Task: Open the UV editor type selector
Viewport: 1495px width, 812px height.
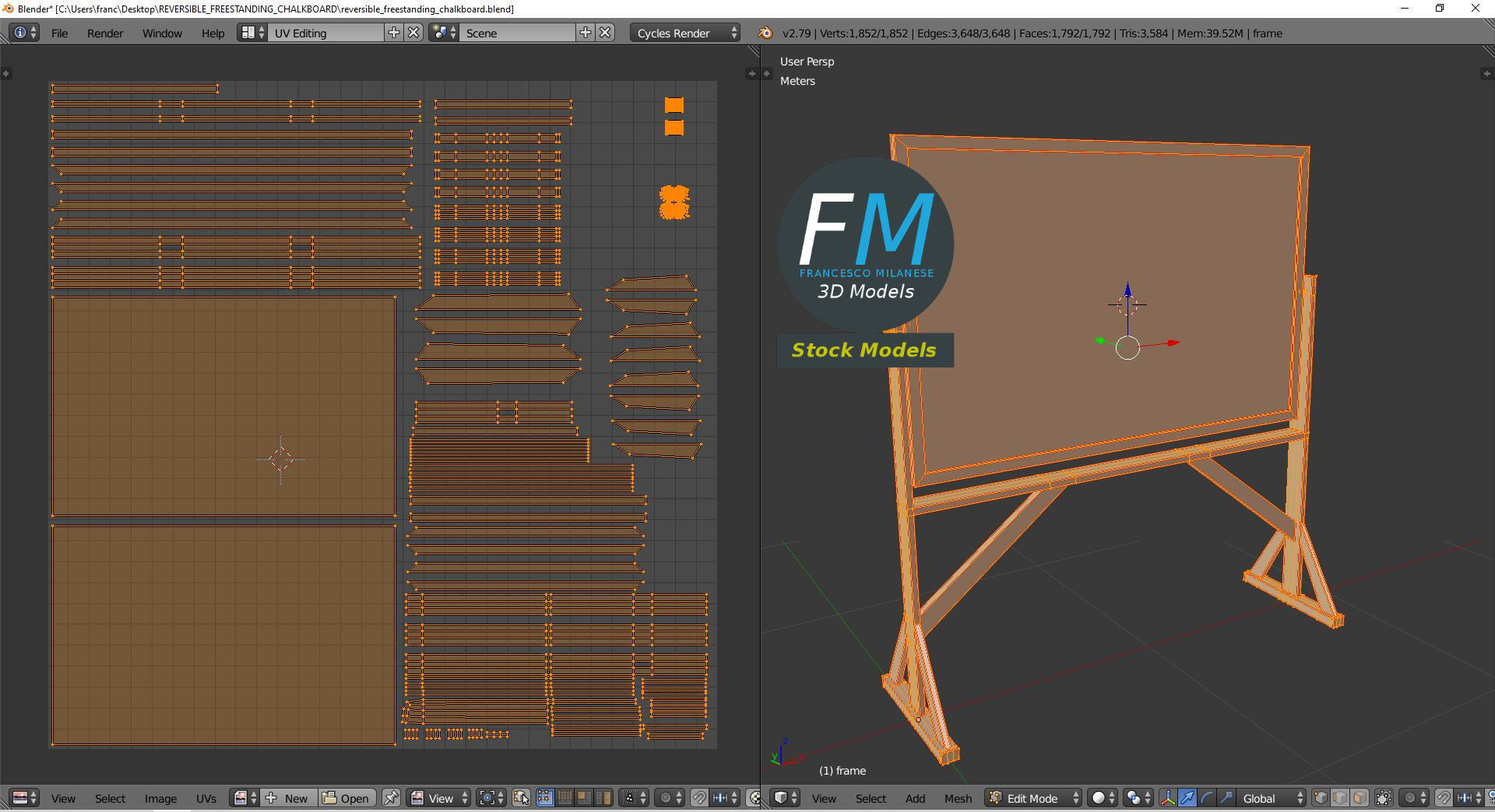Action: pyautogui.click(x=24, y=798)
